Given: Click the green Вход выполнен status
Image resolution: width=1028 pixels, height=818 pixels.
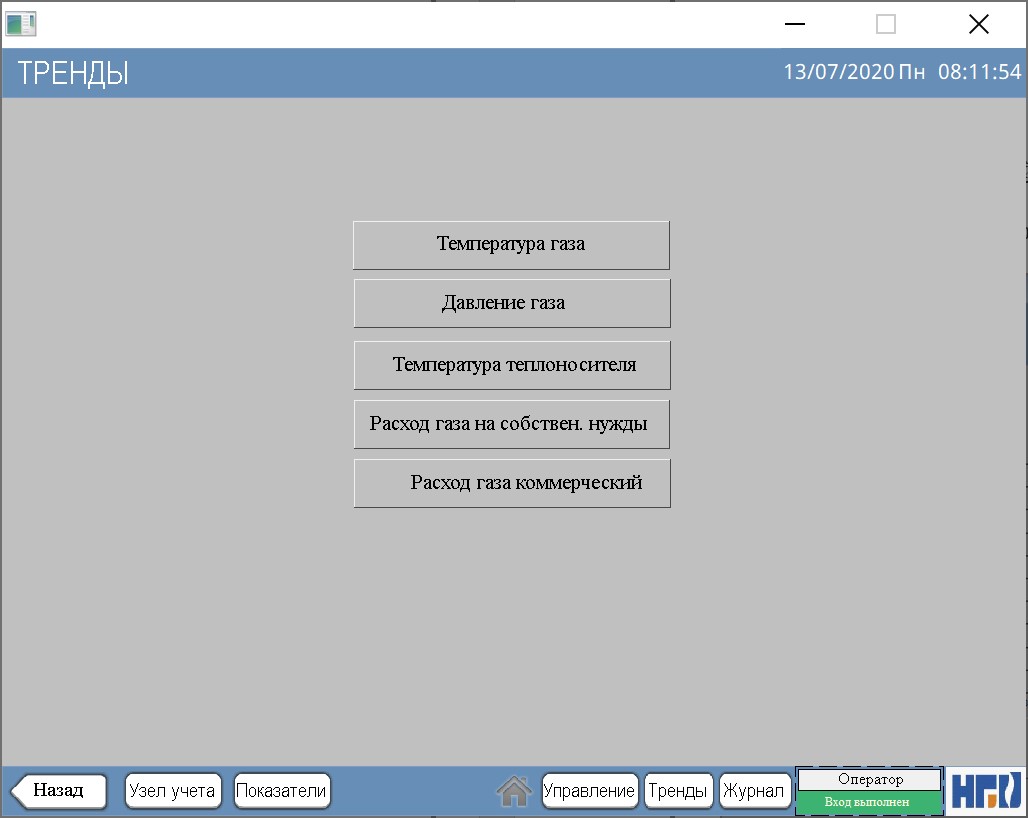Looking at the screenshot, I should tap(868, 802).
